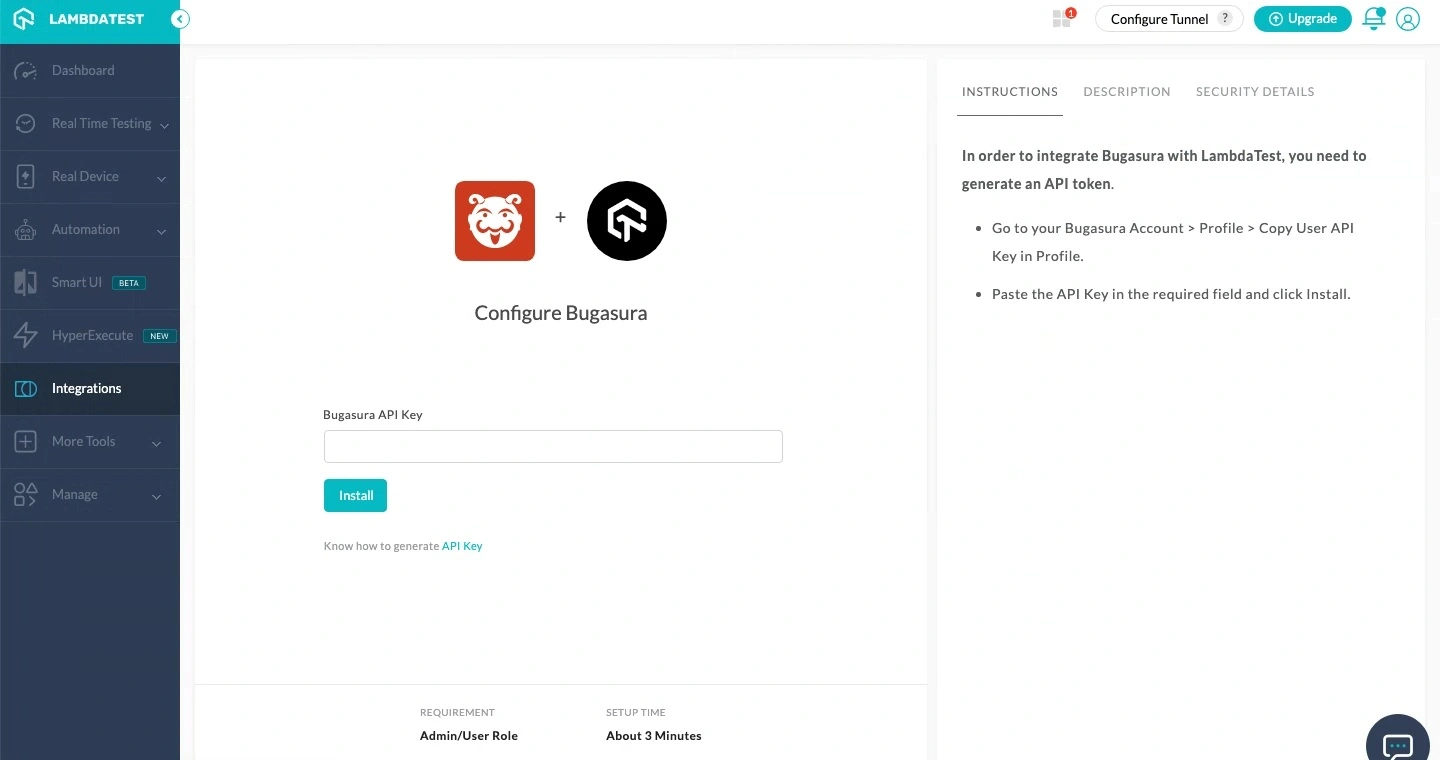This screenshot has height=760, width=1440.
Task: Click the Bugasura API Key input field
Action: pyautogui.click(x=552, y=447)
